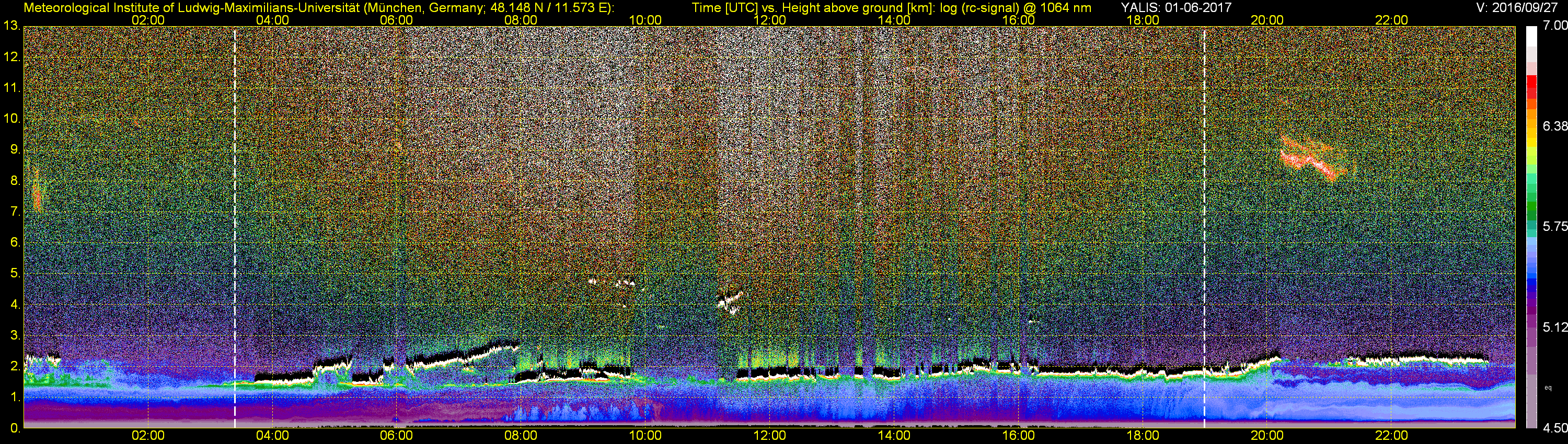Select the 4.50 value on the color scale
Image resolution: width=1568 pixels, height=444 pixels.
[1554, 428]
